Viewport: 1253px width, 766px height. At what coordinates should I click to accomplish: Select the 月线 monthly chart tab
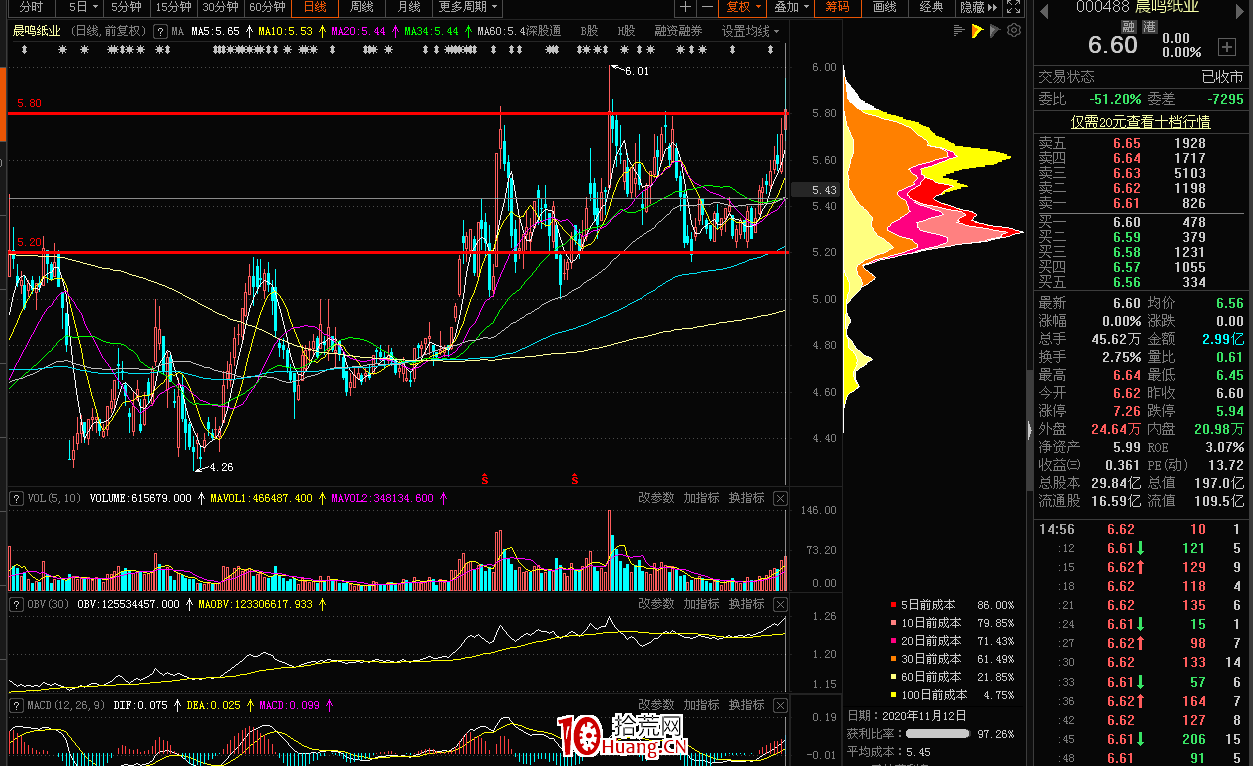(x=409, y=7)
